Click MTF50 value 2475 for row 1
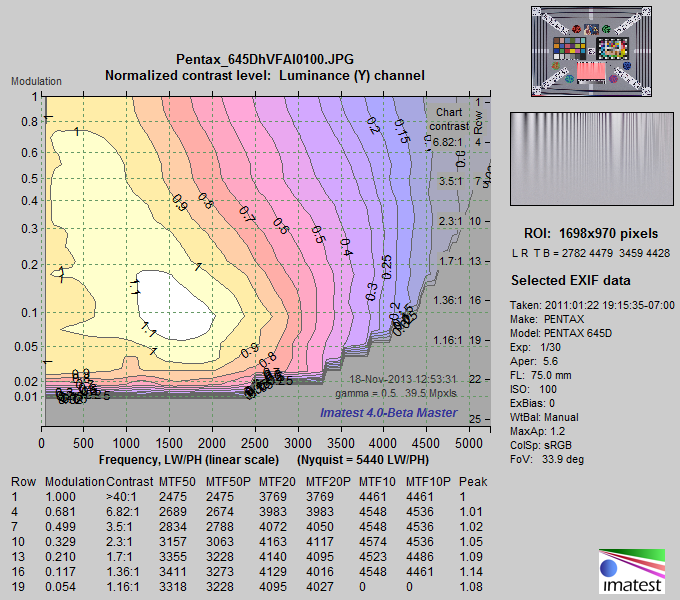This screenshot has width=680, height=600. [x=173, y=497]
